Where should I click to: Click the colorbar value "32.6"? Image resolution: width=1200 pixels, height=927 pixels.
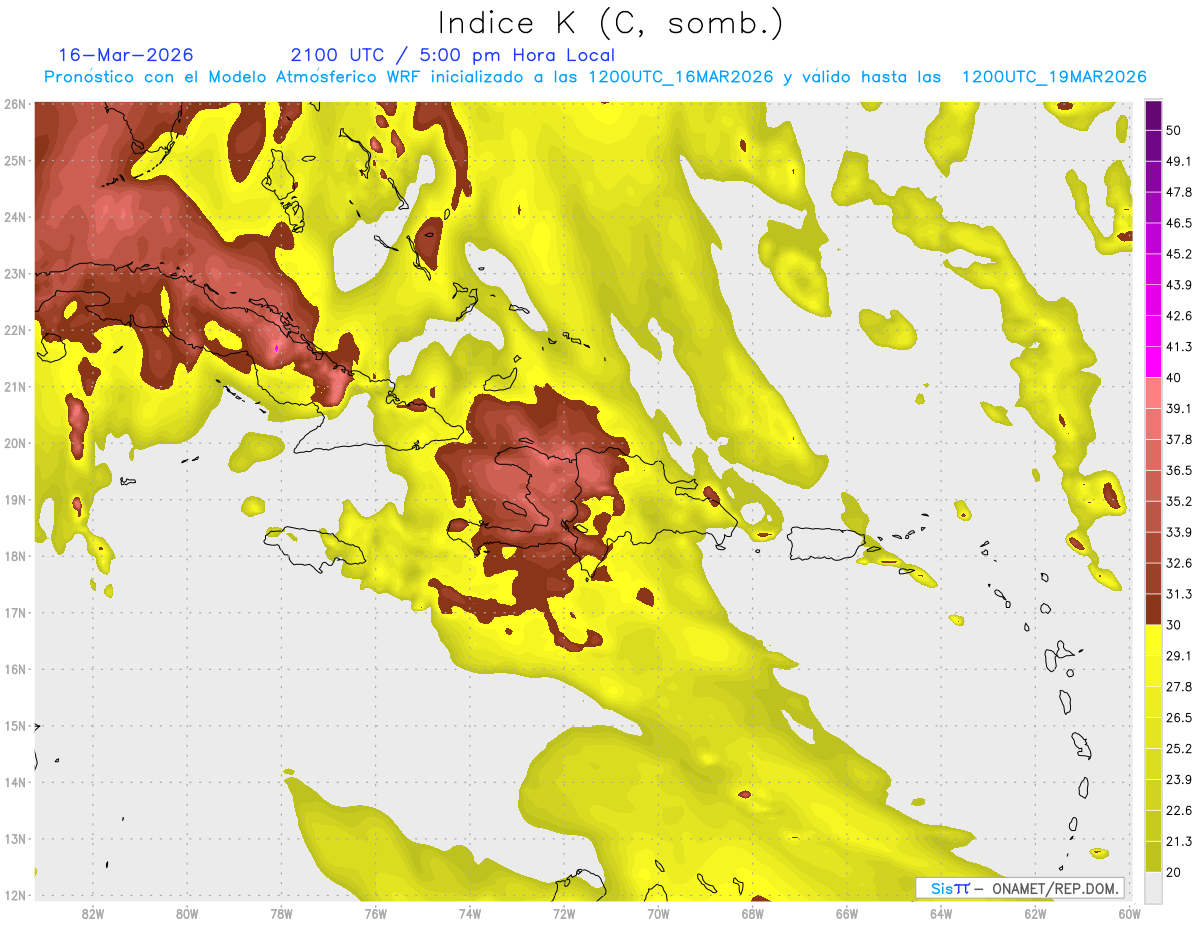(1179, 563)
